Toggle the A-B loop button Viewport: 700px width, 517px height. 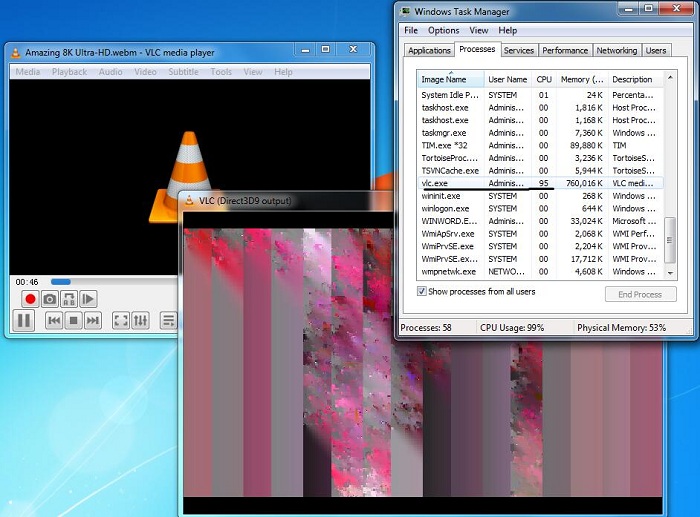(68, 299)
